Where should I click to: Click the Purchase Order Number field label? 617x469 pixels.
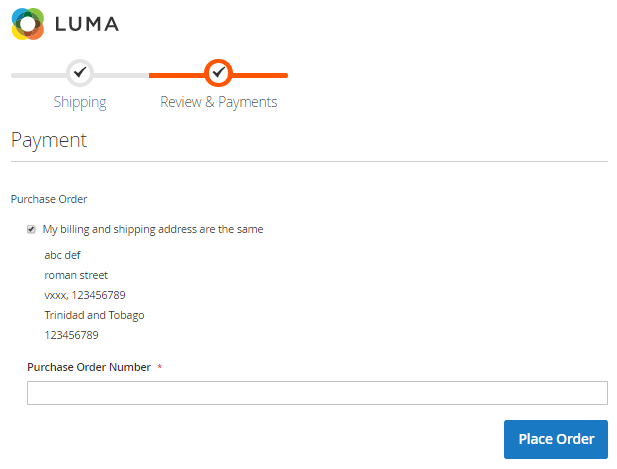point(89,367)
